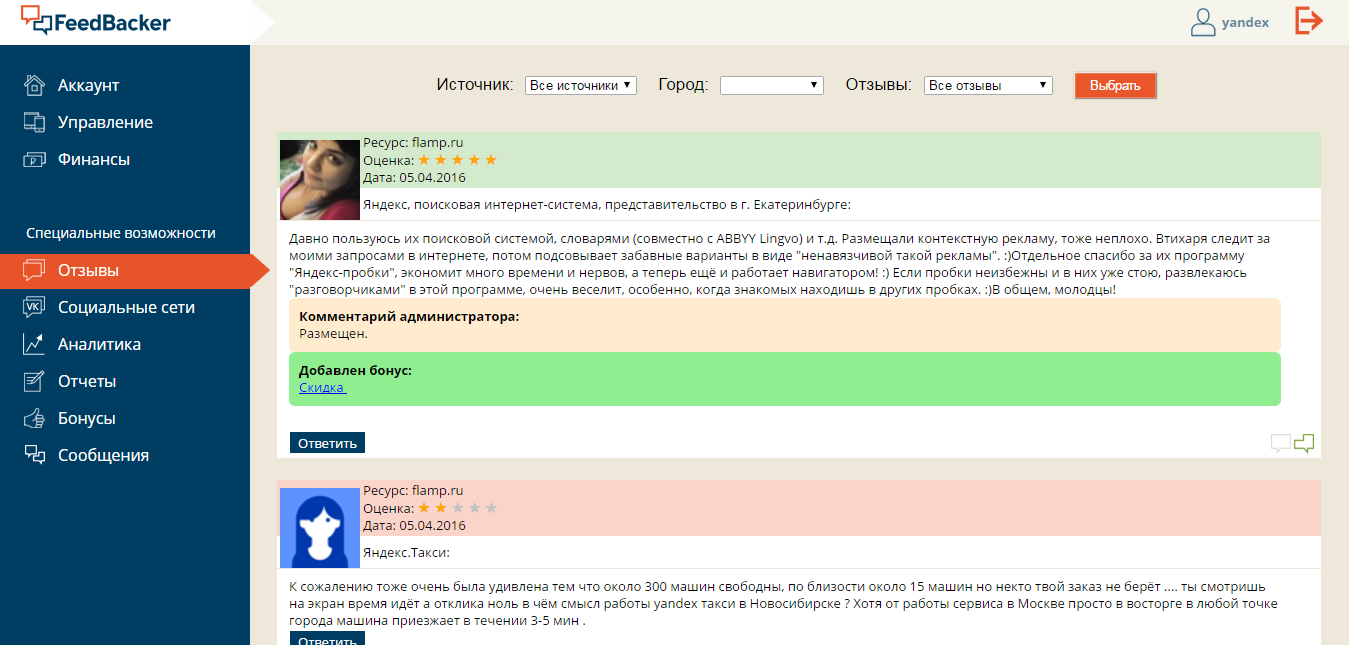Toggle the green speech bubble under first review
This screenshot has height=645, width=1349.
pos(1304,442)
